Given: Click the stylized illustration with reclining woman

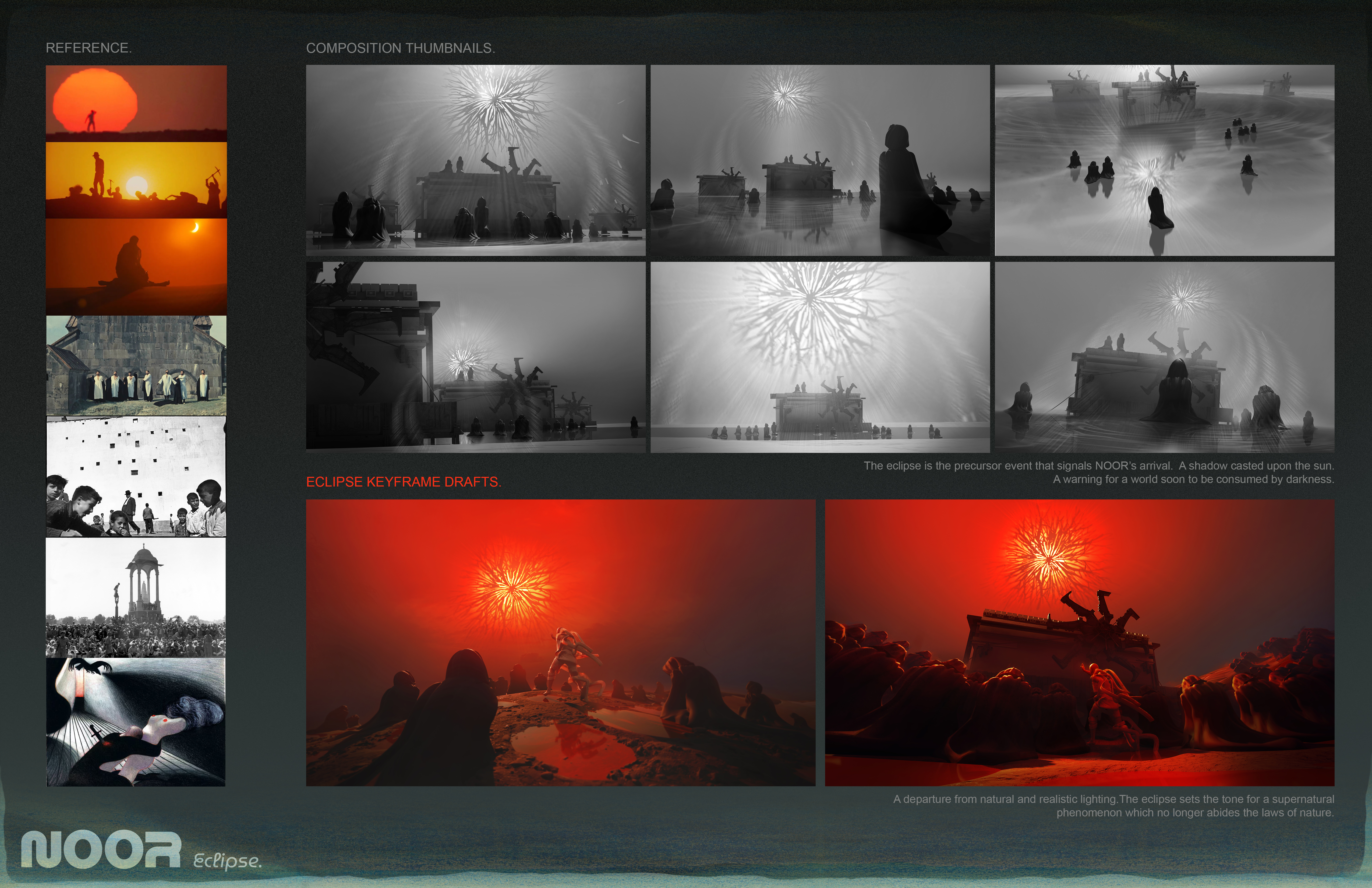Looking at the screenshot, I should [136, 722].
